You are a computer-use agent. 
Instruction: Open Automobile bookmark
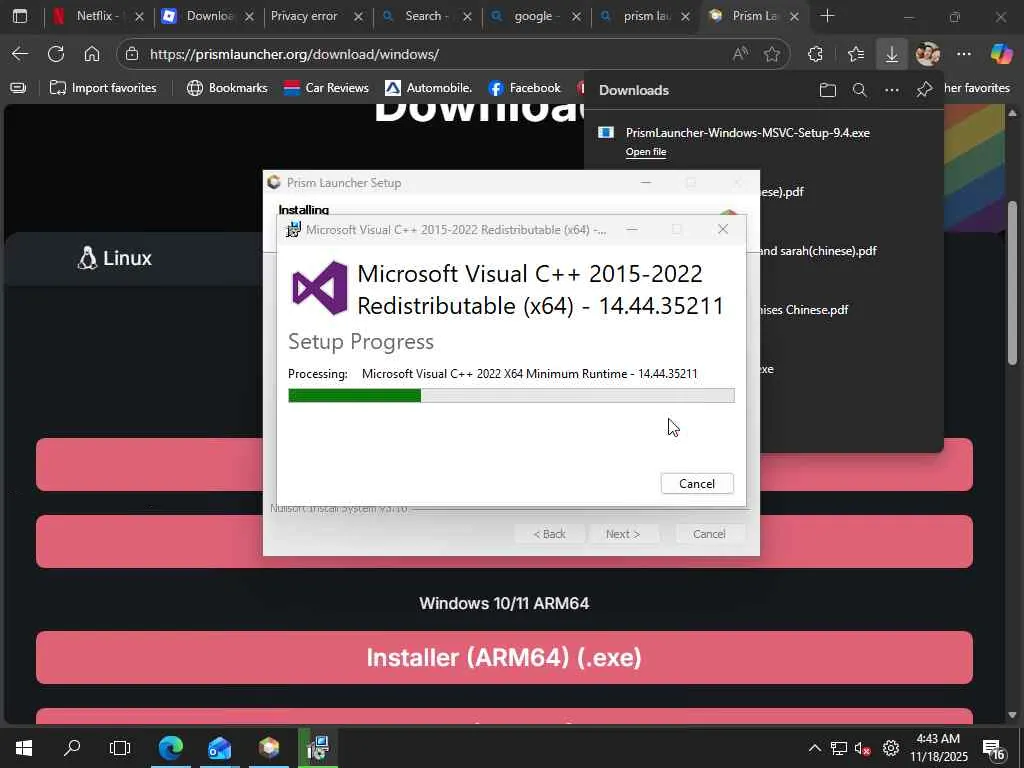pyautogui.click(x=428, y=88)
